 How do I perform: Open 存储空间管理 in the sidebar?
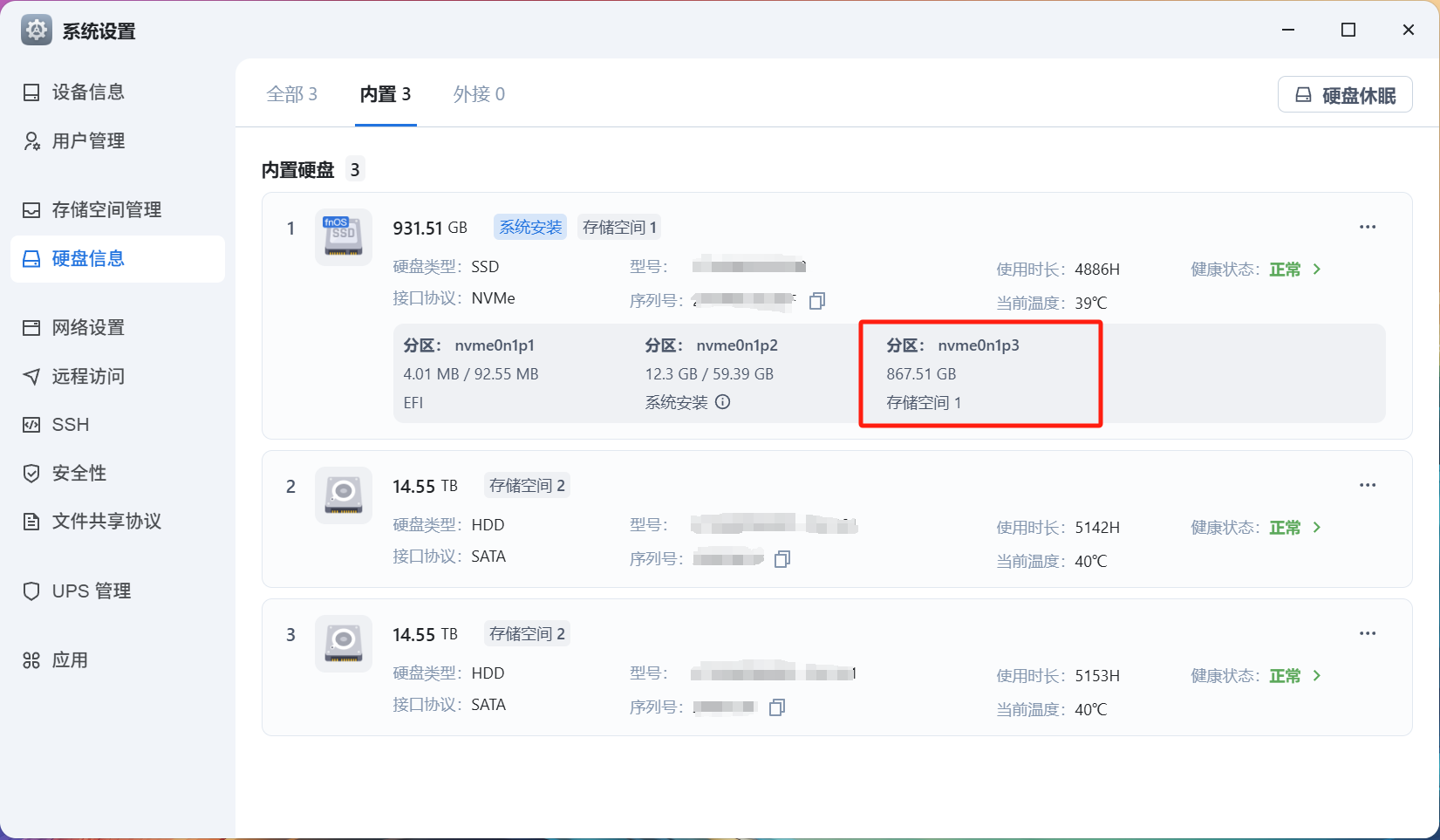(x=106, y=209)
